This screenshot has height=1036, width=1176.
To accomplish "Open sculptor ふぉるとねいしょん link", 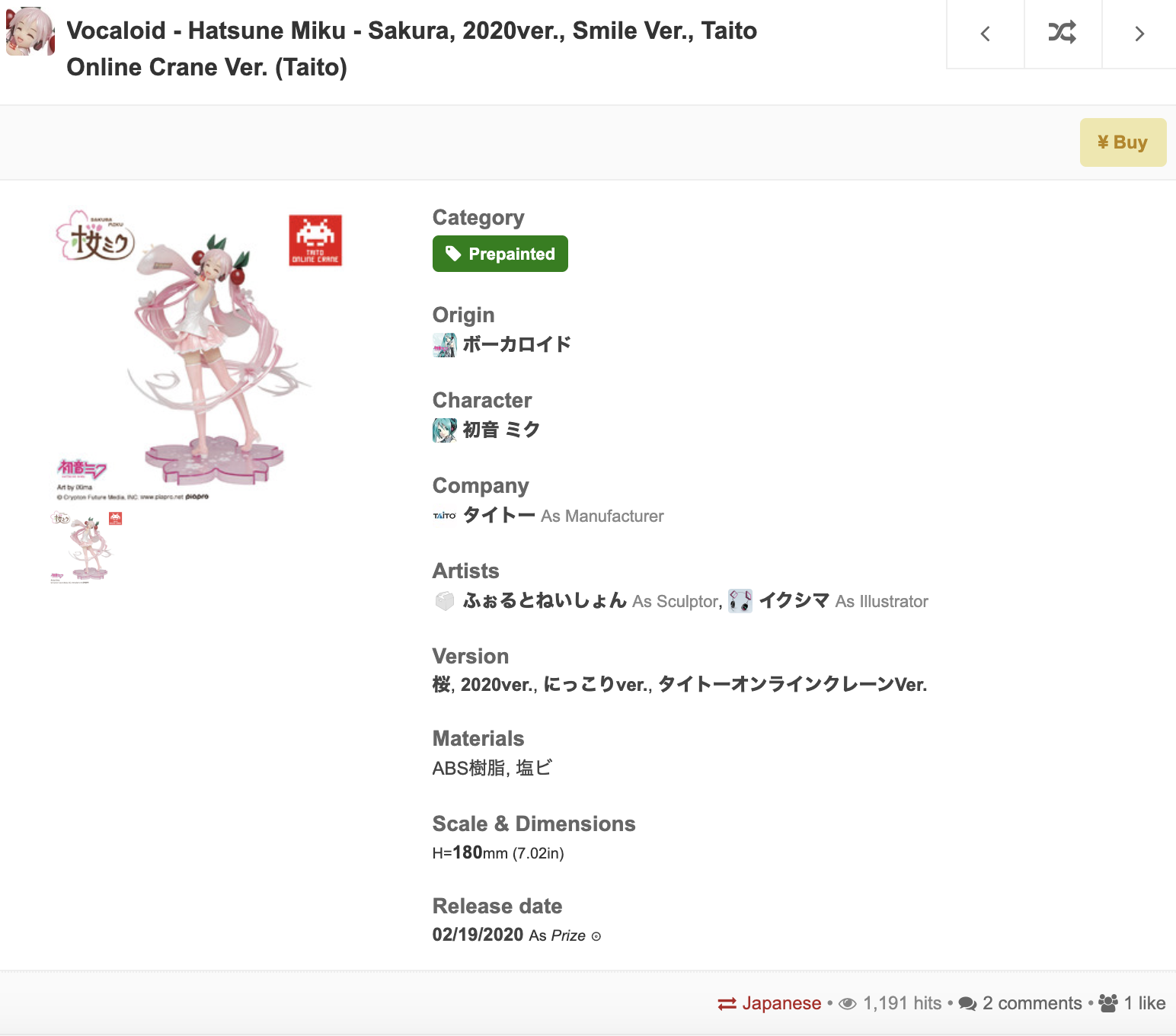I will 545,601.
